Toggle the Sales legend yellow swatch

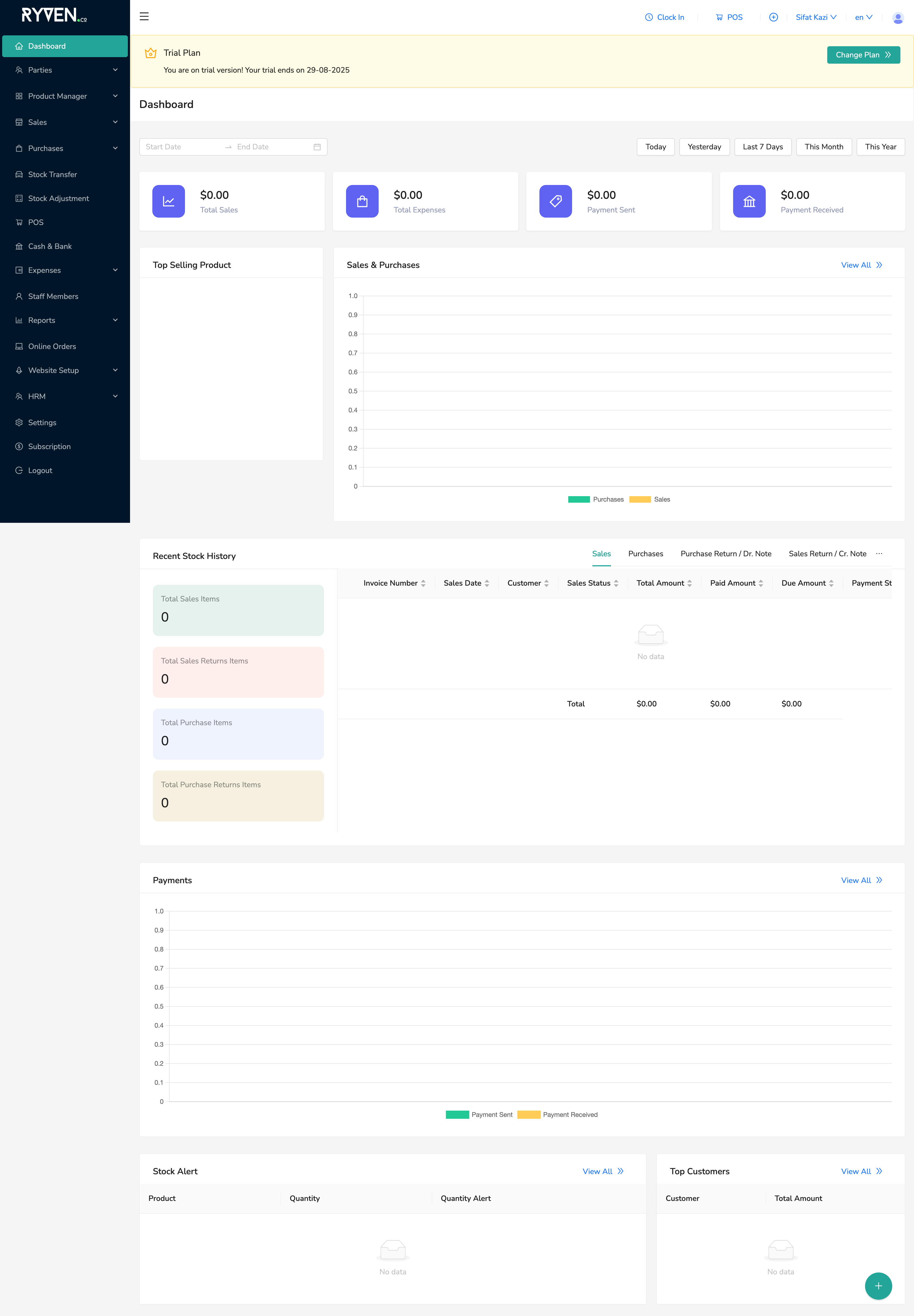[x=640, y=499]
